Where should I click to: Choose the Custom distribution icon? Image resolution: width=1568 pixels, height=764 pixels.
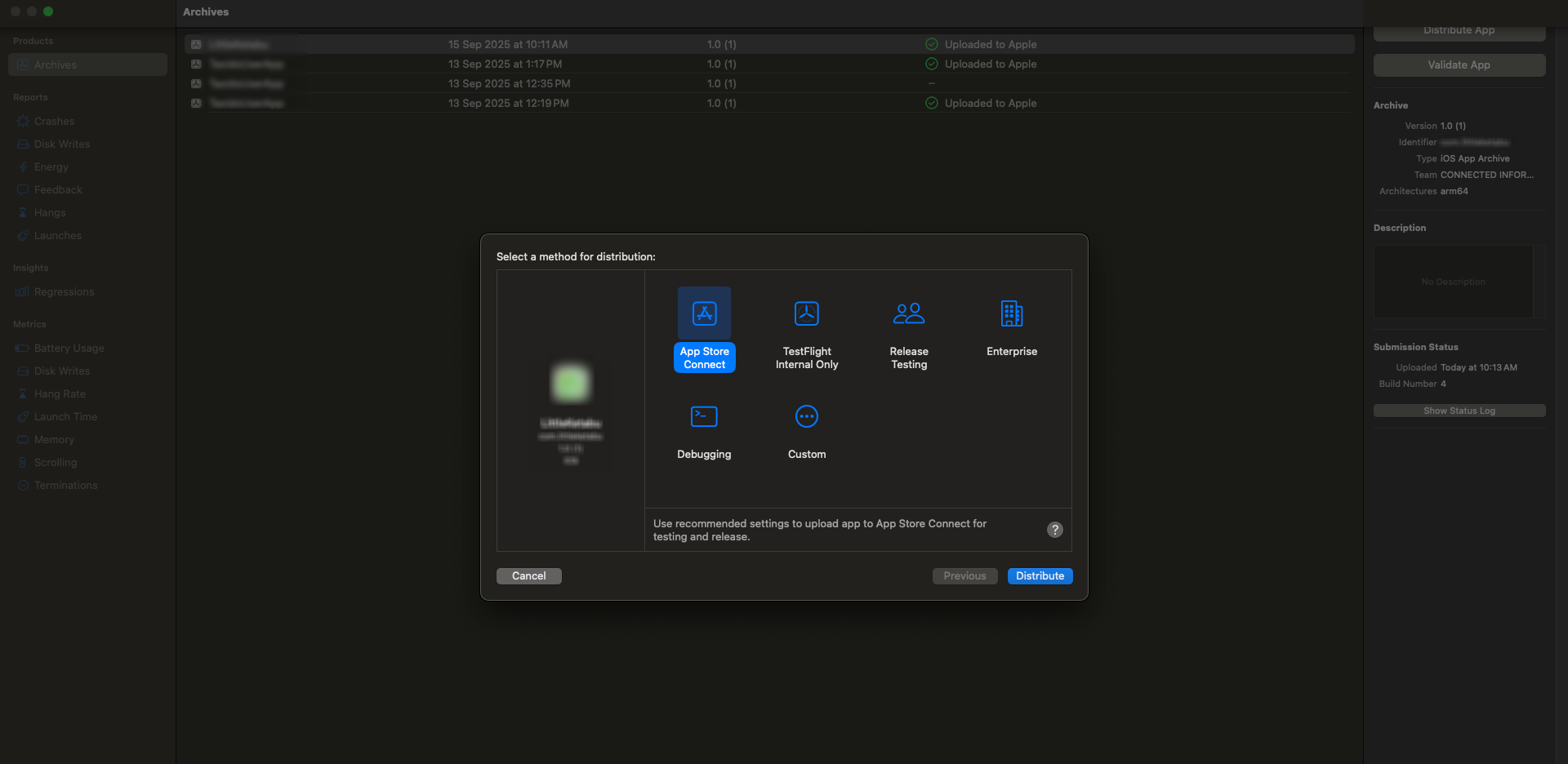point(806,417)
